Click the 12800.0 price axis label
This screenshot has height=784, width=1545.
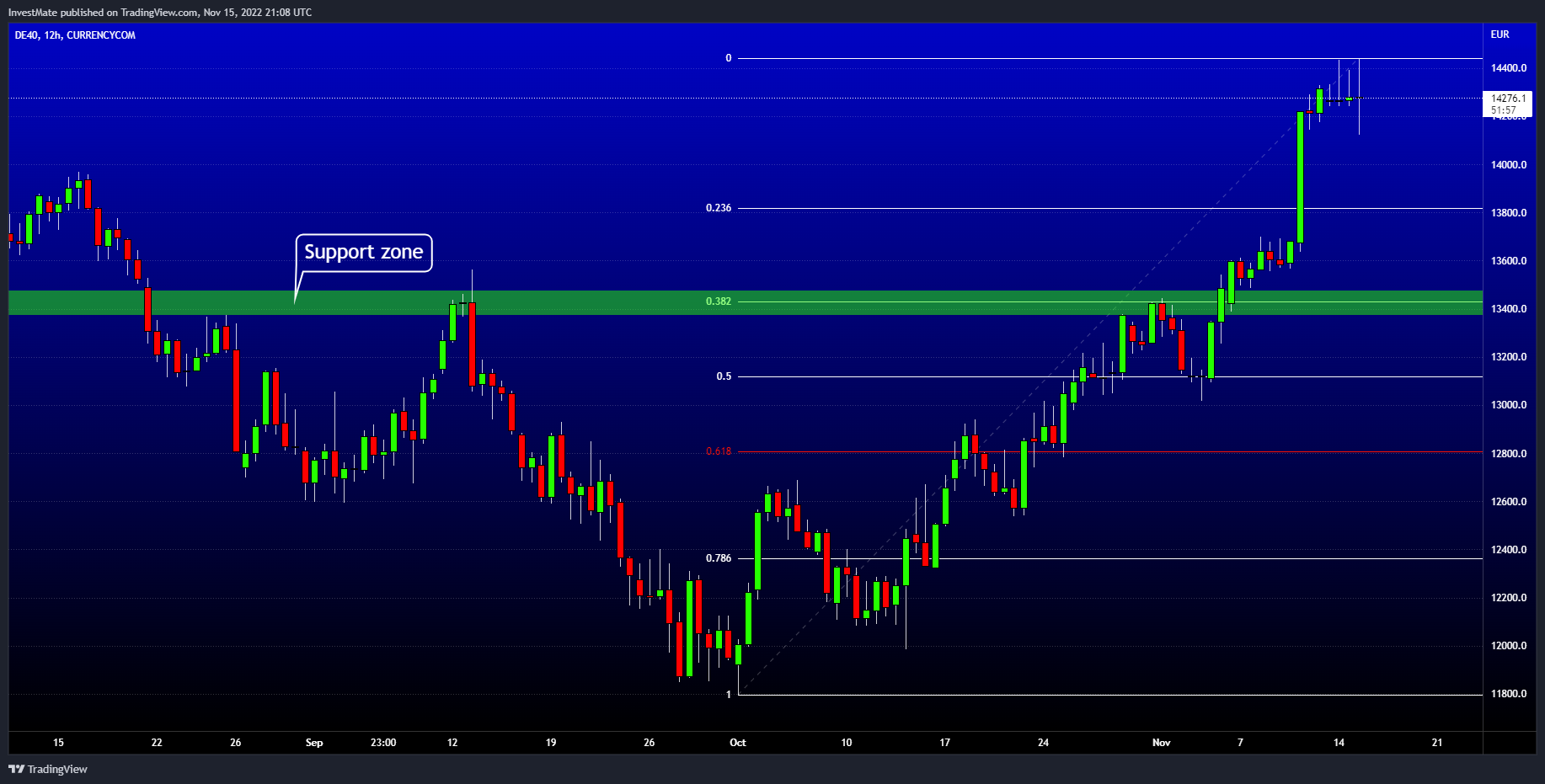pyautogui.click(x=1509, y=454)
